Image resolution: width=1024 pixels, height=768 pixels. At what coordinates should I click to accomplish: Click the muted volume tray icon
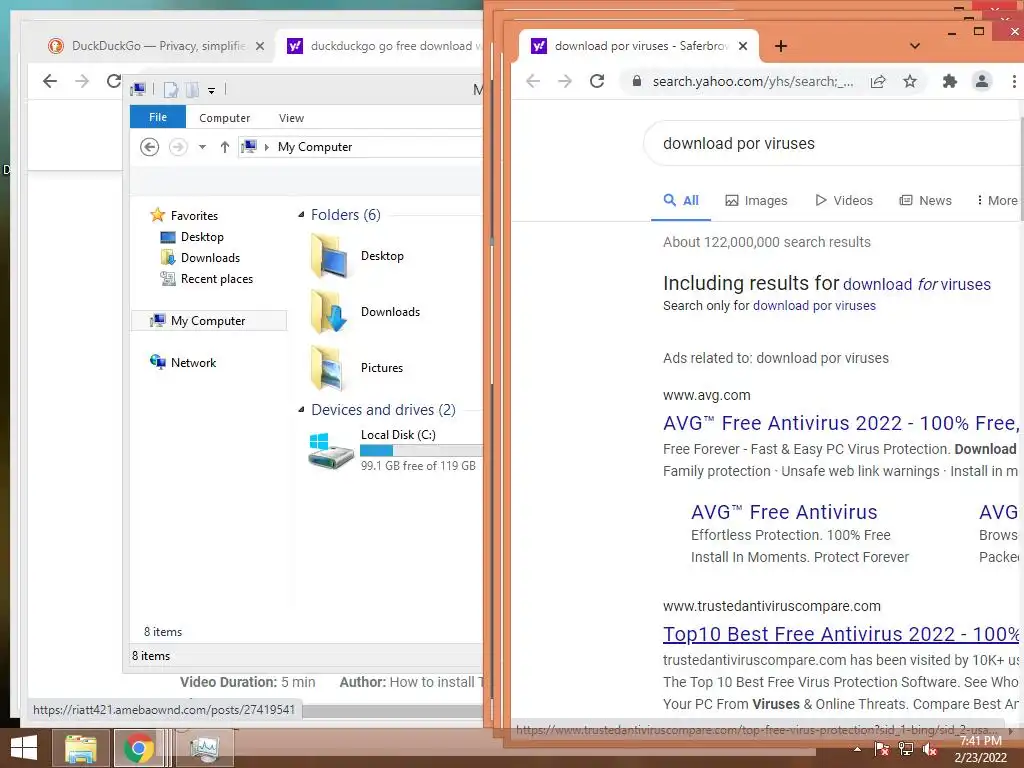930,750
